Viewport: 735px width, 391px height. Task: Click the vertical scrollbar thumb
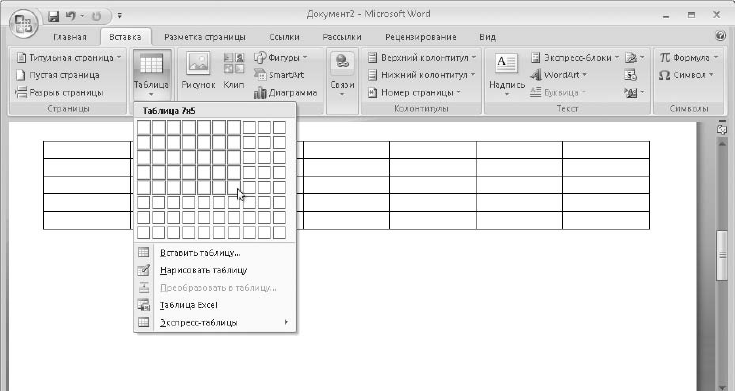[722, 255]
